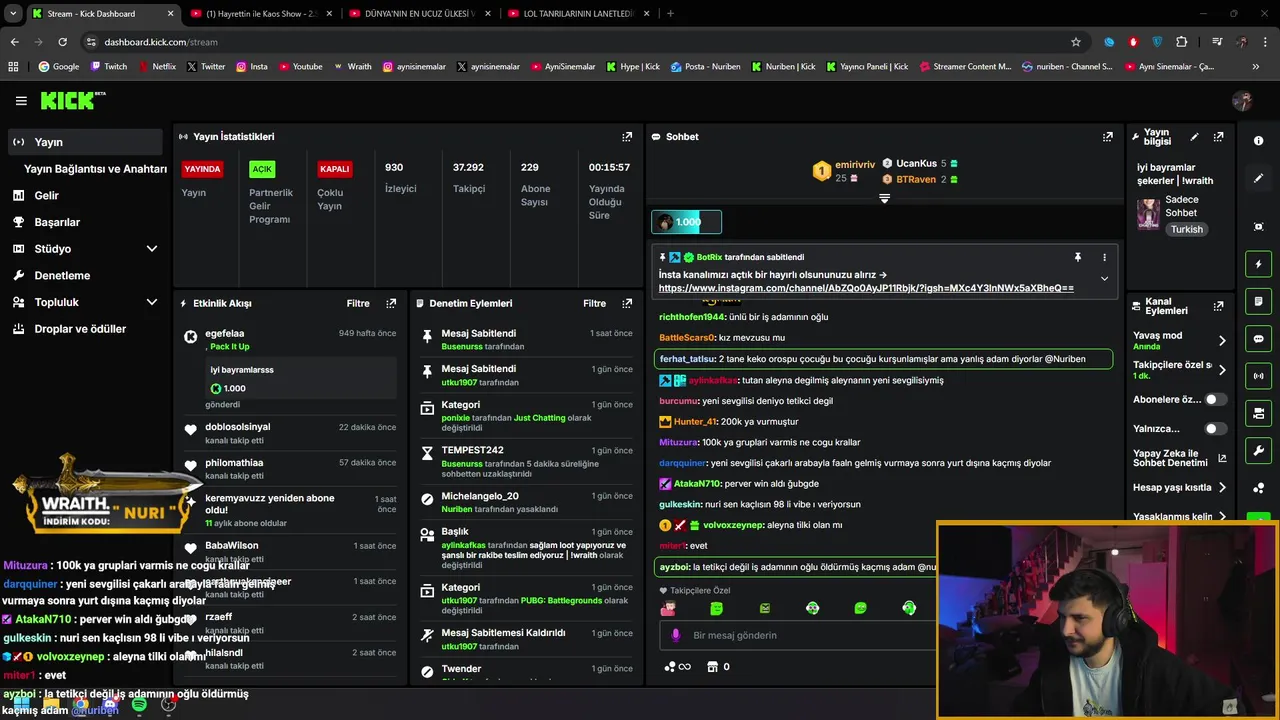
Task: Pop out the Sohbet chat panel
Action: pyautogui.click(x=1108, y=136)
